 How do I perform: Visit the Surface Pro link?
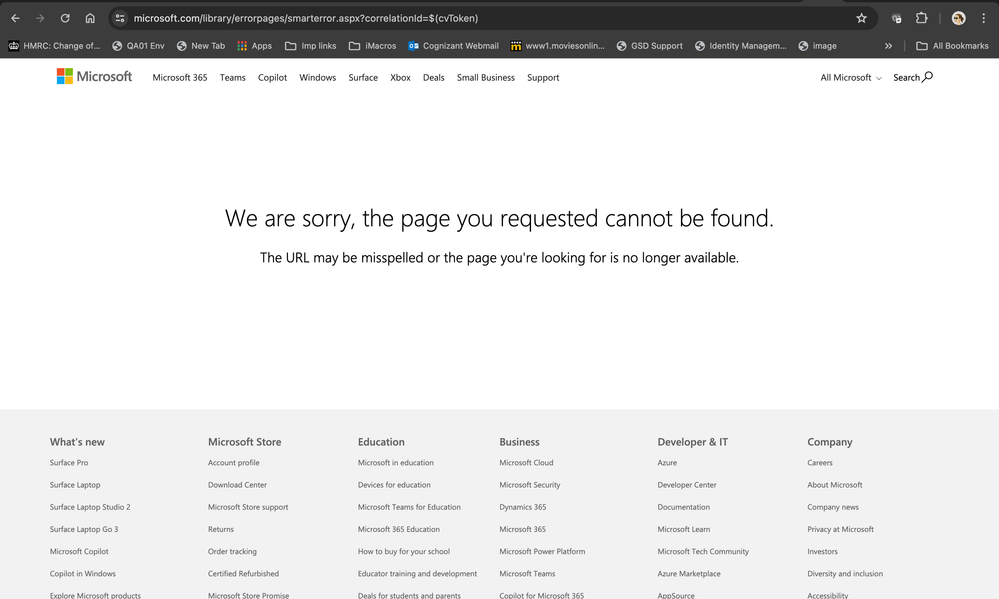pos(69,462)
